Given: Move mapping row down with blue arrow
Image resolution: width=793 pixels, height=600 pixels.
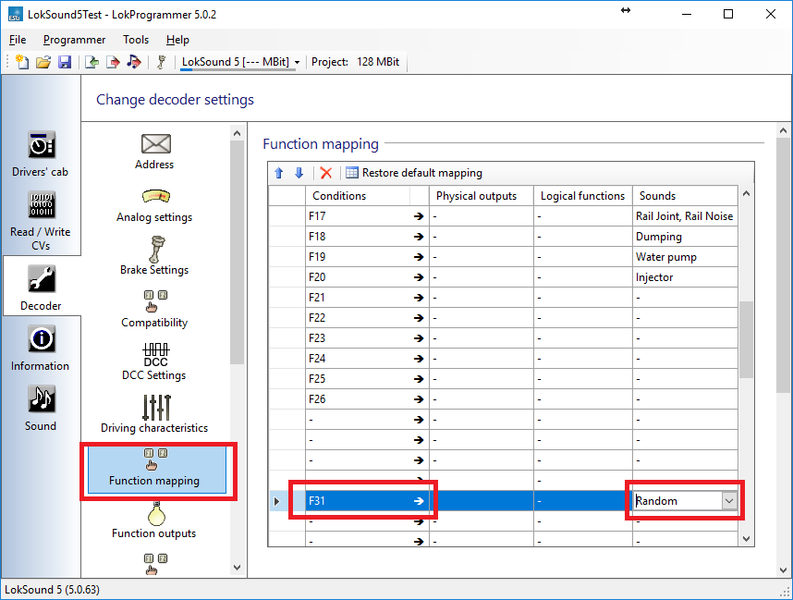Looking at the screenshot, I should click(299, 173).
